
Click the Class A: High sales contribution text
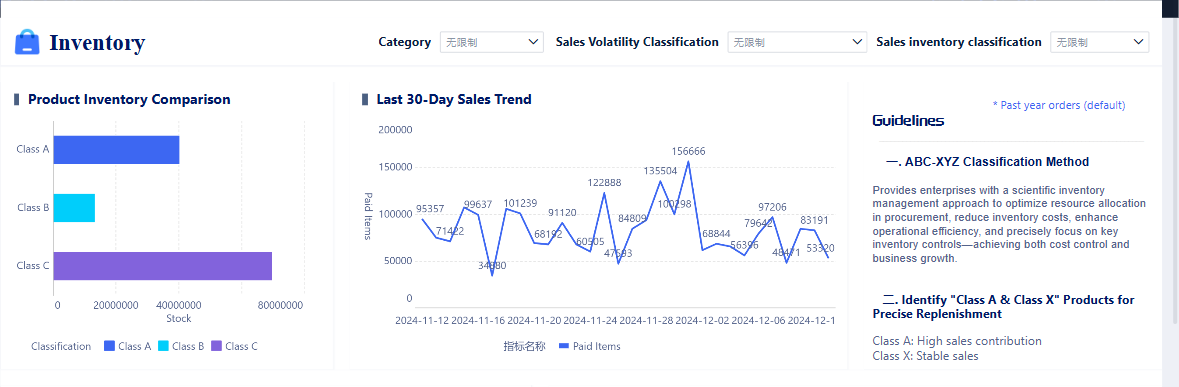coord(957,341)
